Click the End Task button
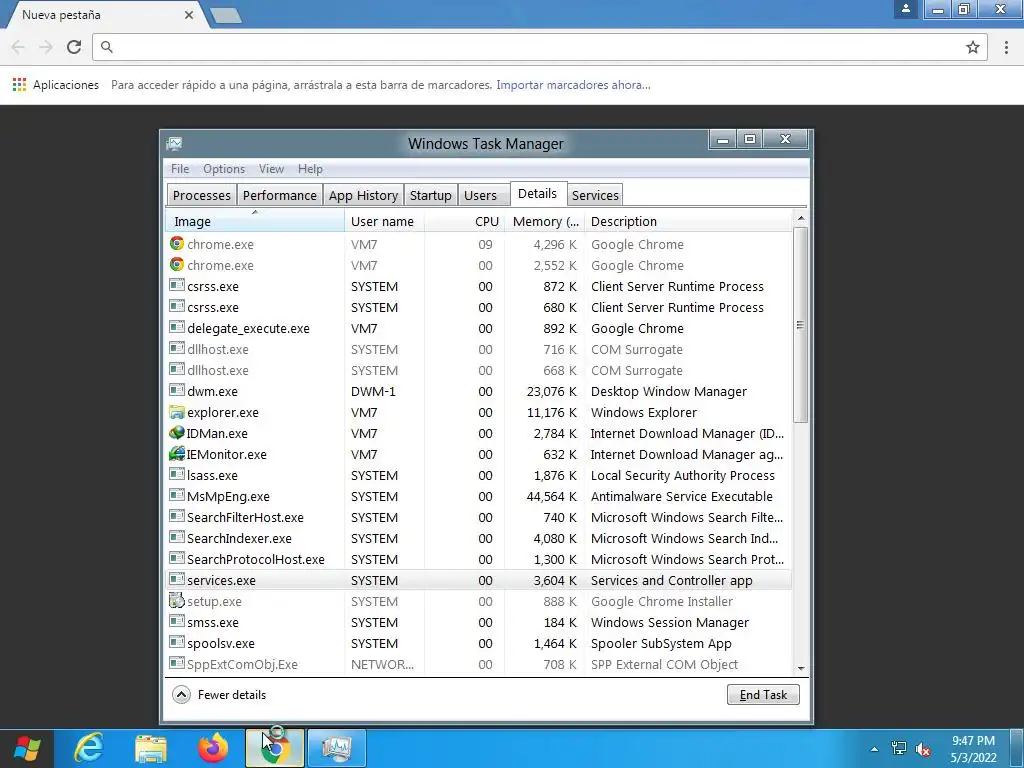The width and height of the screenshot is (1024, 768). [763, 694]
